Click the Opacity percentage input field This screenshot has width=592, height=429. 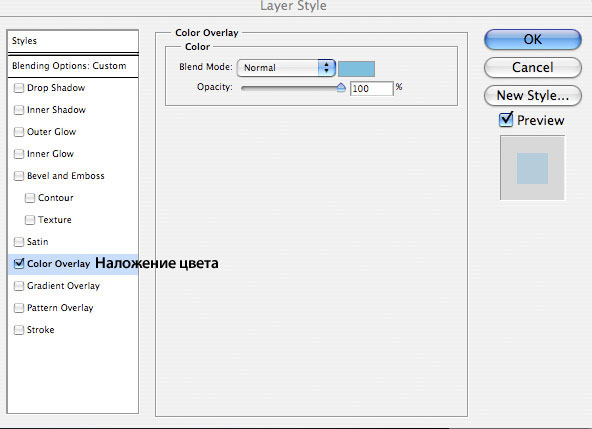click(x=372, y=89)
